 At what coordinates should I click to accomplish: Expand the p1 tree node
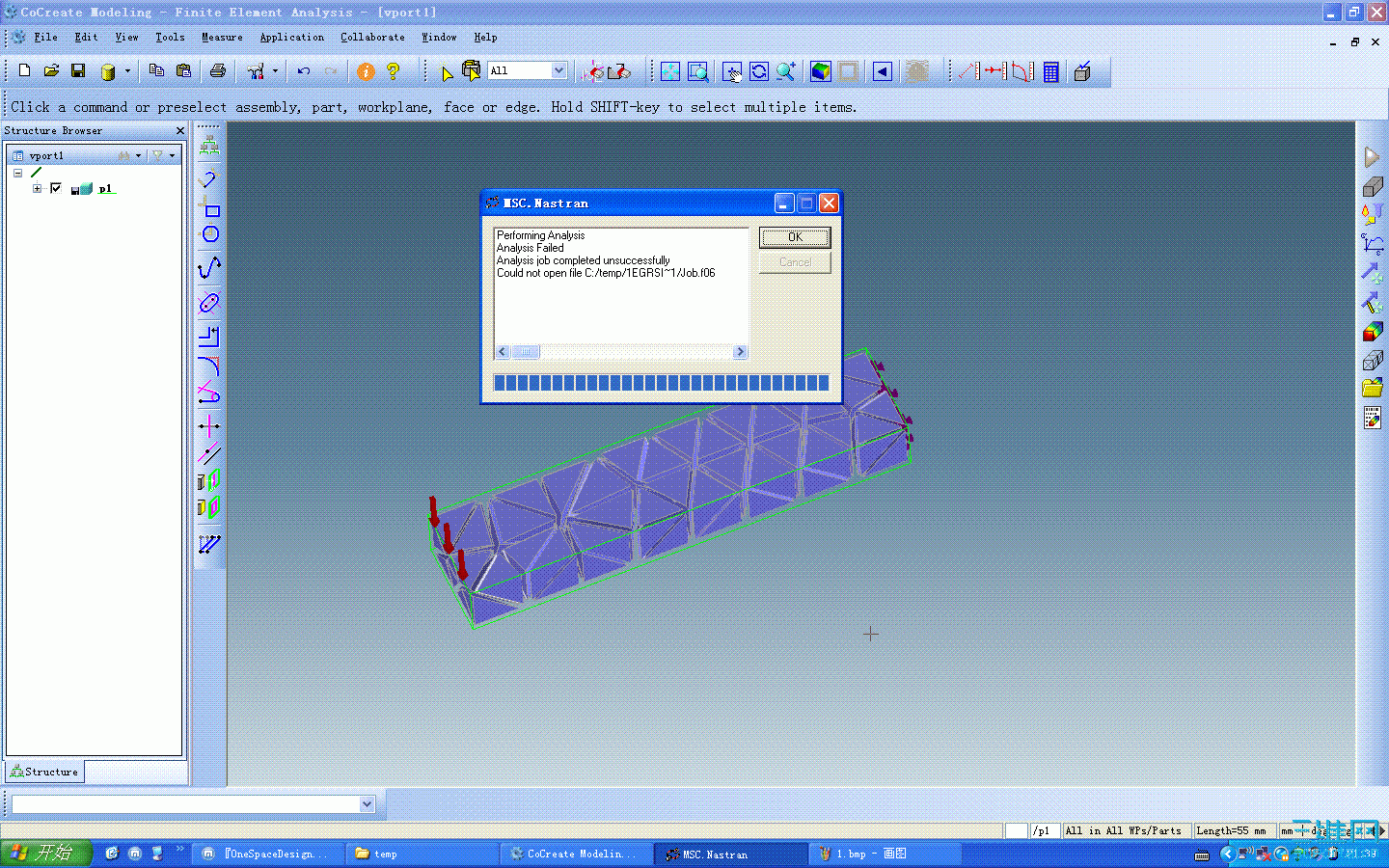(37, 188)
